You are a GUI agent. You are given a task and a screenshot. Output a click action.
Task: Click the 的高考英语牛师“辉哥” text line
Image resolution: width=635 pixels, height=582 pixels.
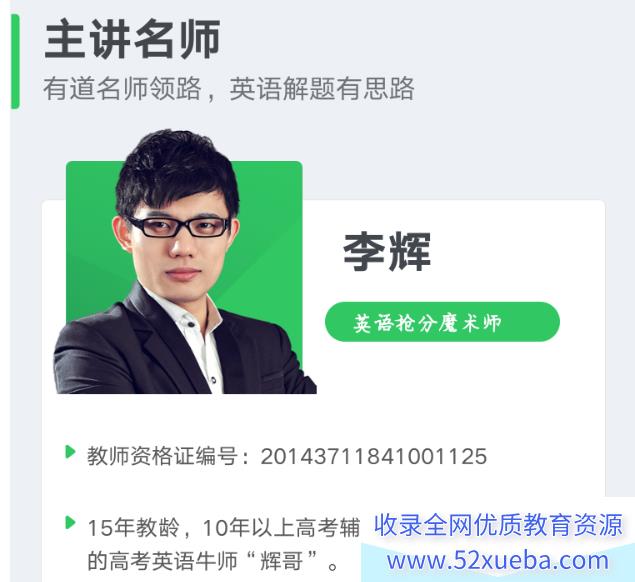coord(213,561)
